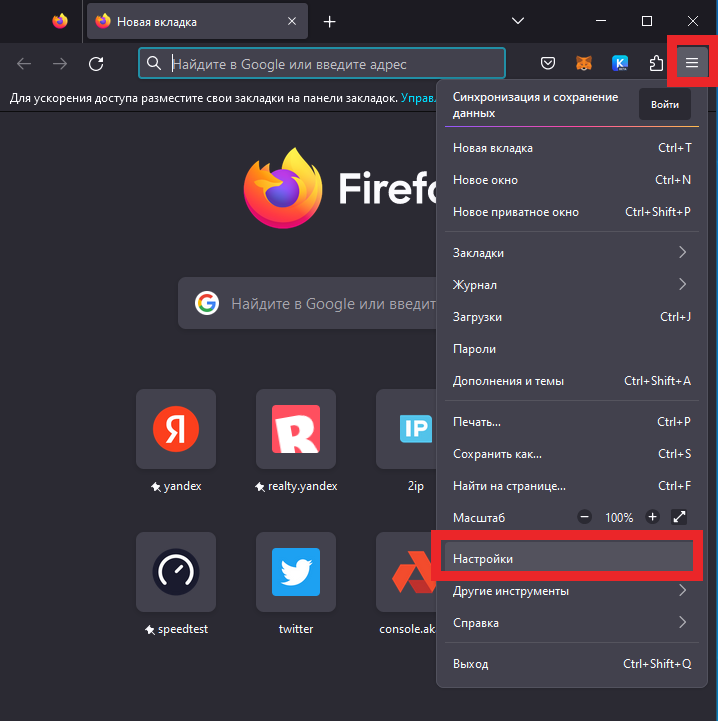The height and width of the screenshot is (721, 718).
Task: Expand the Справка help submenu
Action: (572, 623)
